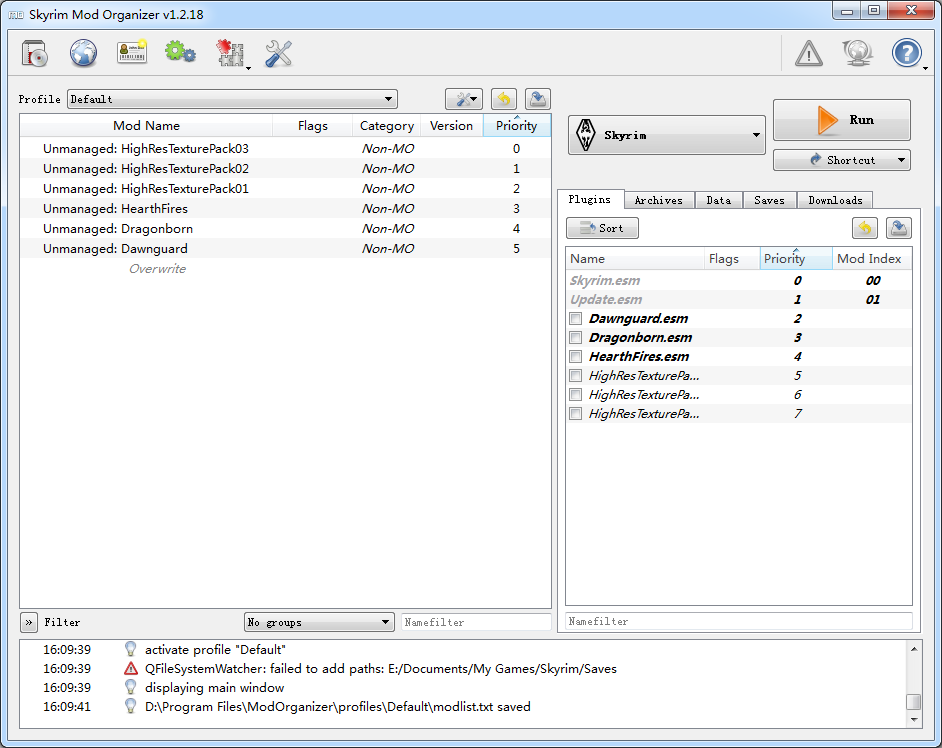
Task: Select the Skyrim.esm plugin row
Action: click(739, 281)
